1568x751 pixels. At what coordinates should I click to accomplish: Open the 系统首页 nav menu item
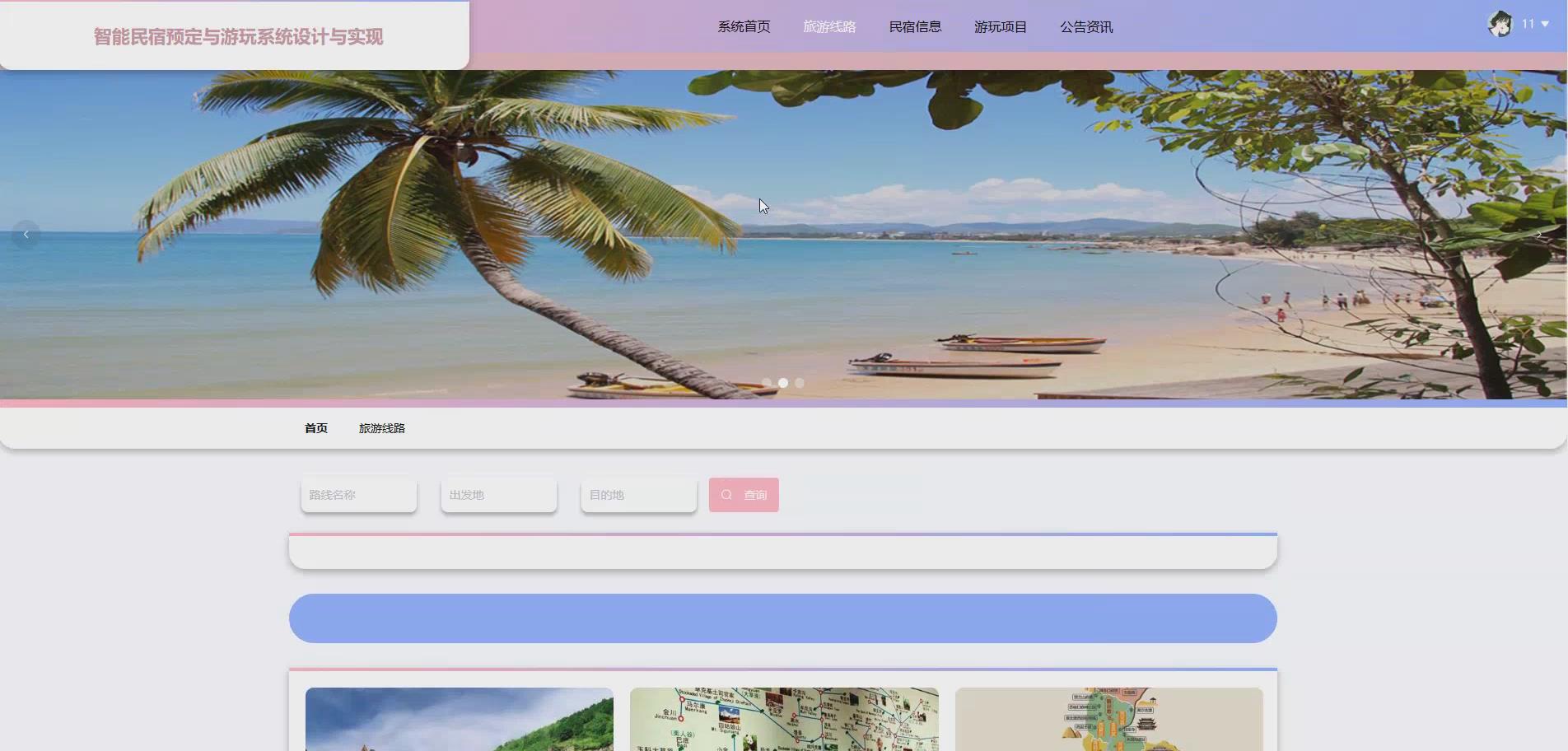[x=744, y=26]
